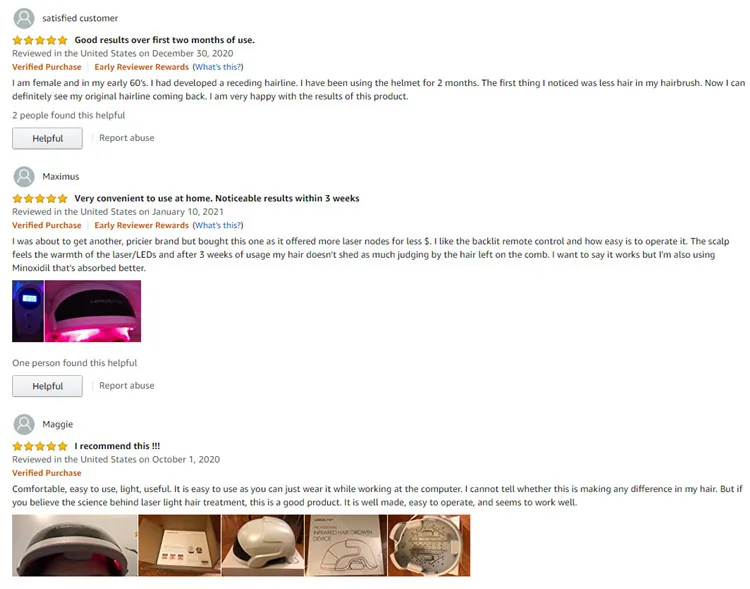Report abuse on Maximus's review
Viewport: 750px width, 589px height.
pos(127,386)
